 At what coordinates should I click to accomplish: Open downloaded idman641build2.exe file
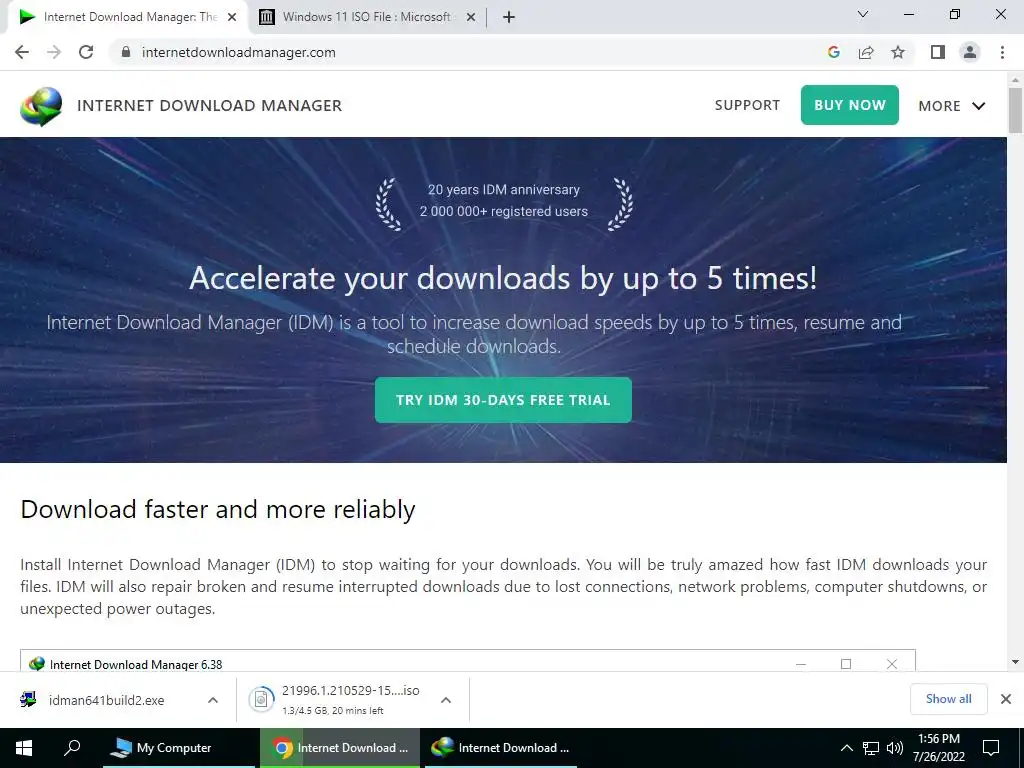pyautogui.click(x=106, y=700)
